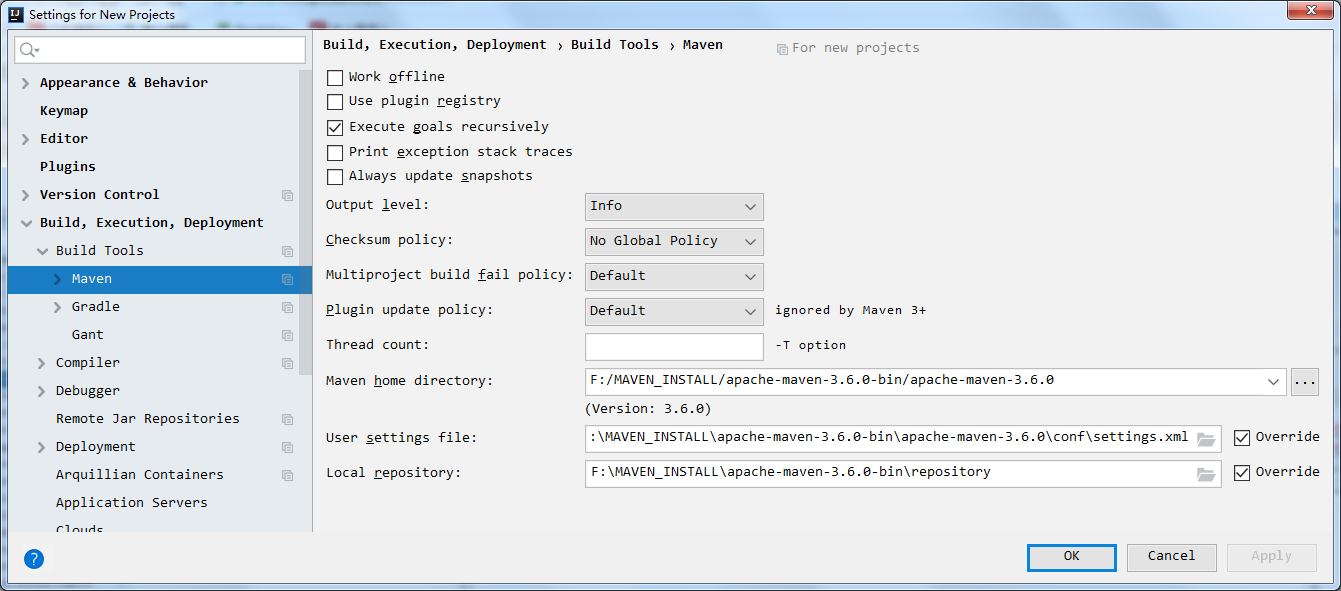Click the project-level icon beside Gradle

[x=288, y=307]
